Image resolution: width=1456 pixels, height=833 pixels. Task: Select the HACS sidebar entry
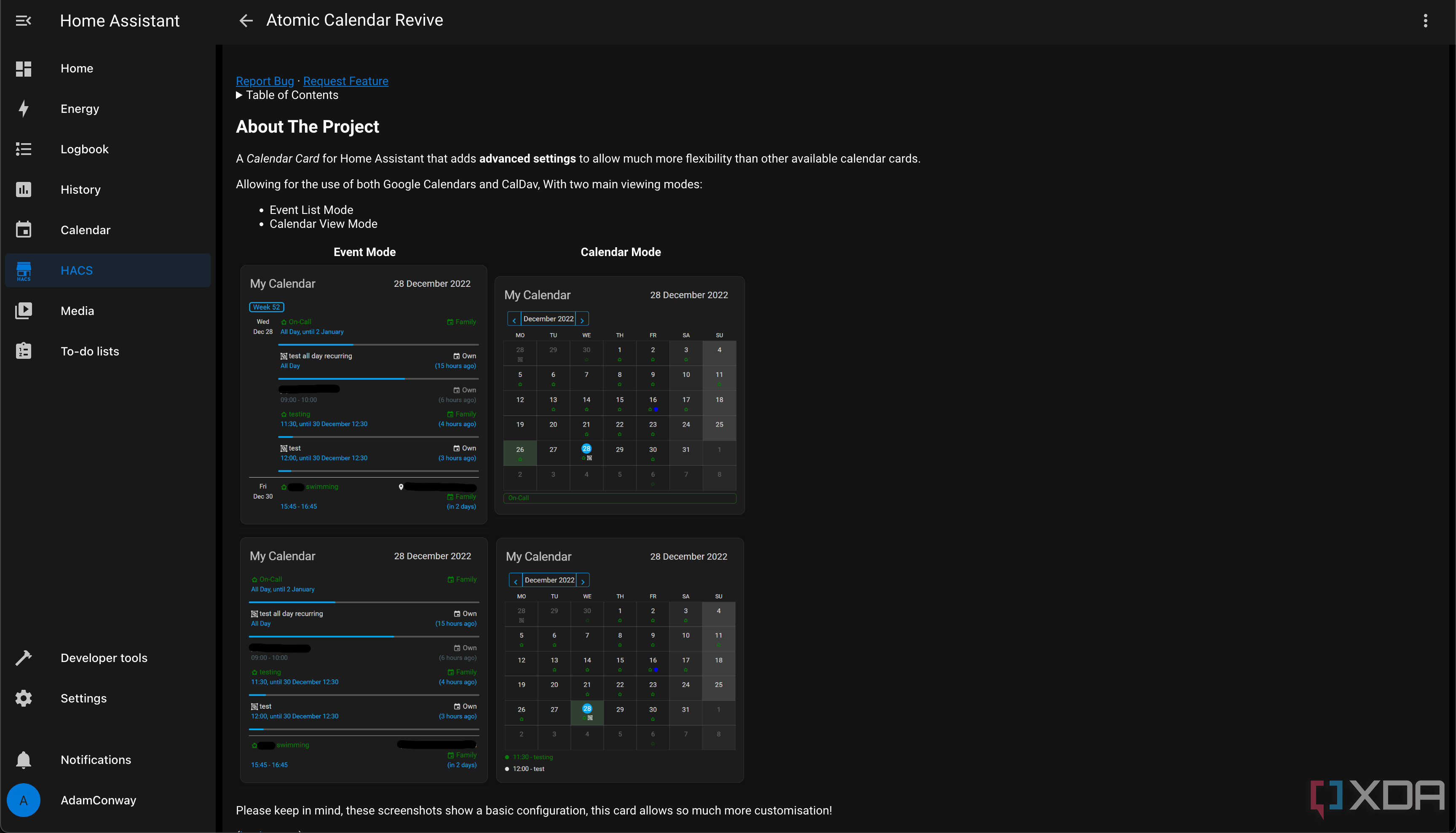click(x=107, y=271)
